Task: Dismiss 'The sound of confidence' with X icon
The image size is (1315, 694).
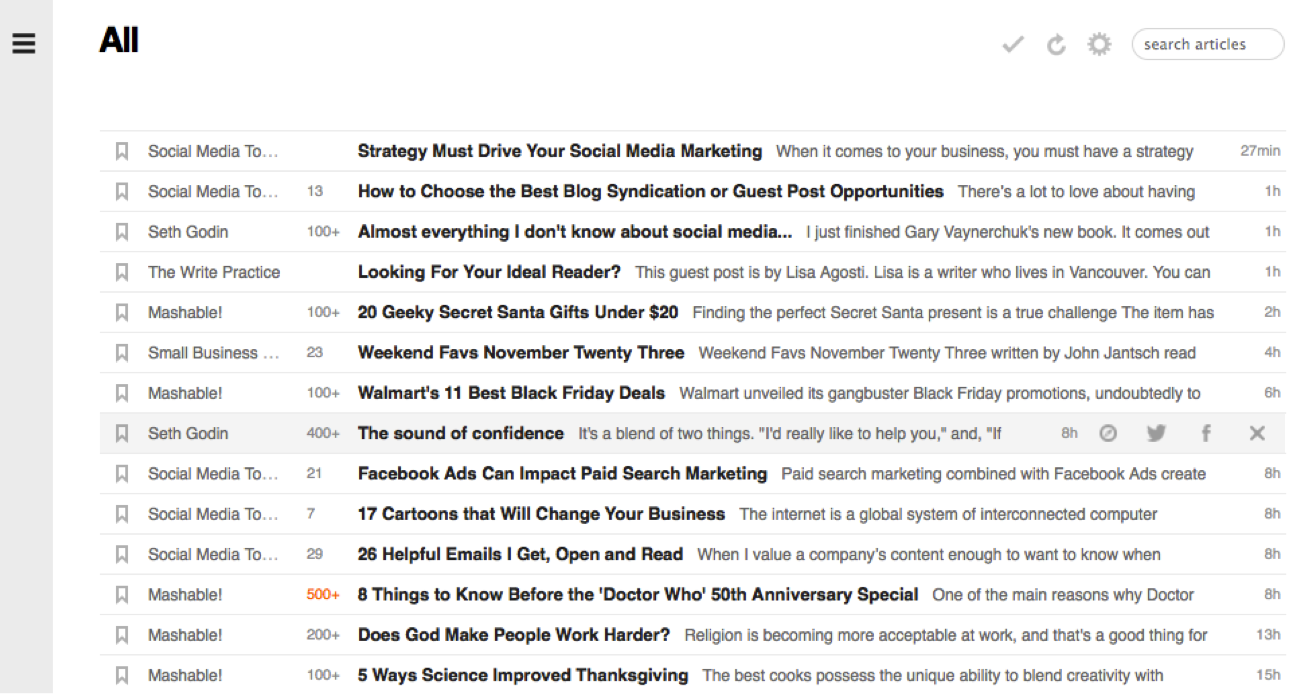Action: [1257, 433]
